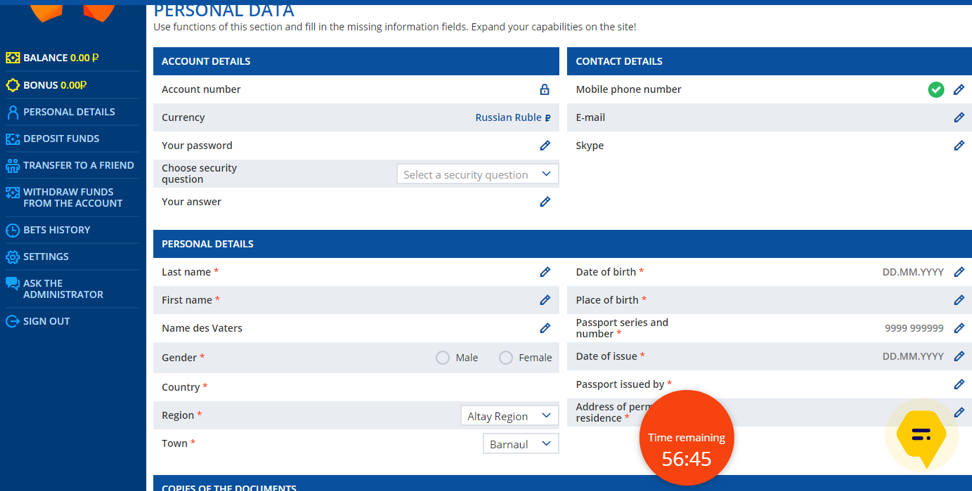Click the Balance 0.00 link
The height and width of the screenshot is (491, 972).
click(61, 58)
